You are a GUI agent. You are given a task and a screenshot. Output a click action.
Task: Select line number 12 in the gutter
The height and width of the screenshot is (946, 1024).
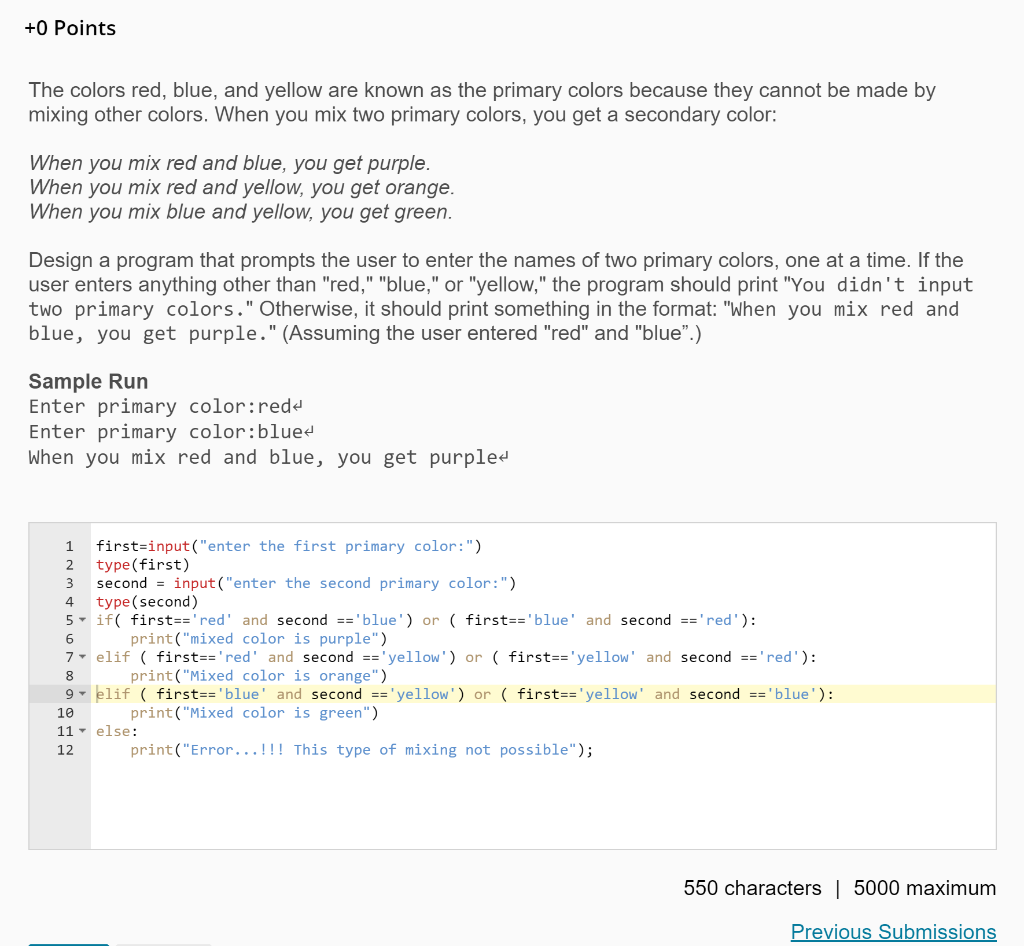[67, 750]
